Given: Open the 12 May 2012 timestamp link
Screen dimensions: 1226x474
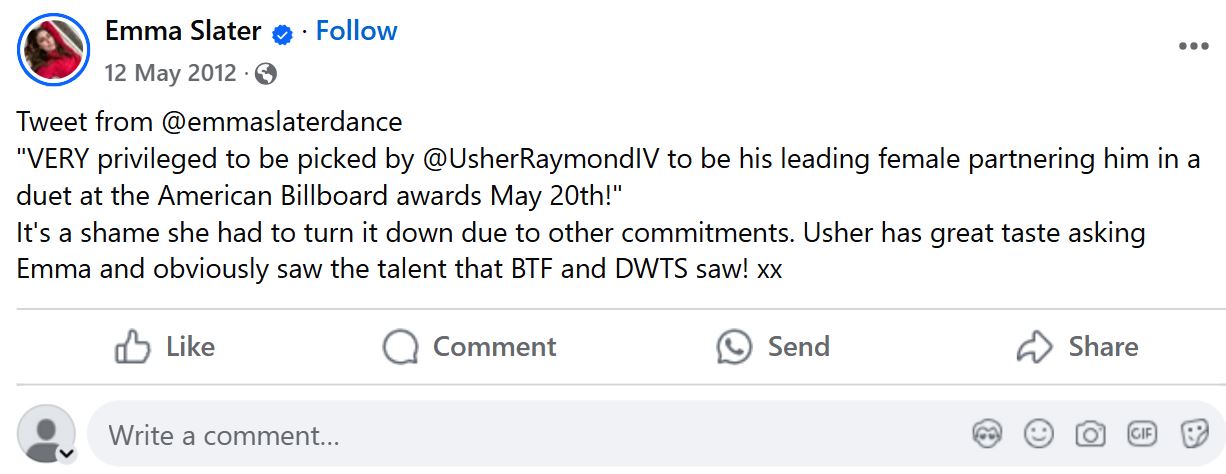Looking at the screenshot, I should [171, 73].
